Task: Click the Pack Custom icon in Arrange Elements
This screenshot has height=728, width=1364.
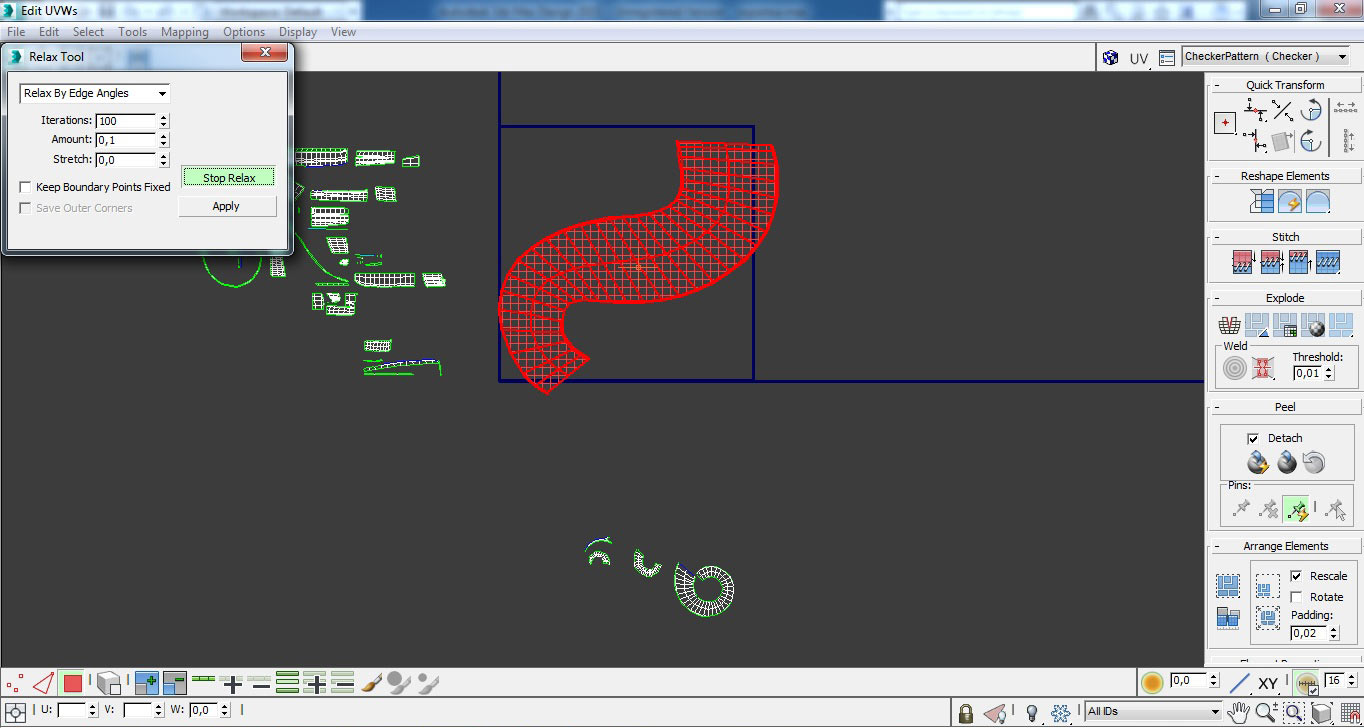Action: (x=1228, y=585)
